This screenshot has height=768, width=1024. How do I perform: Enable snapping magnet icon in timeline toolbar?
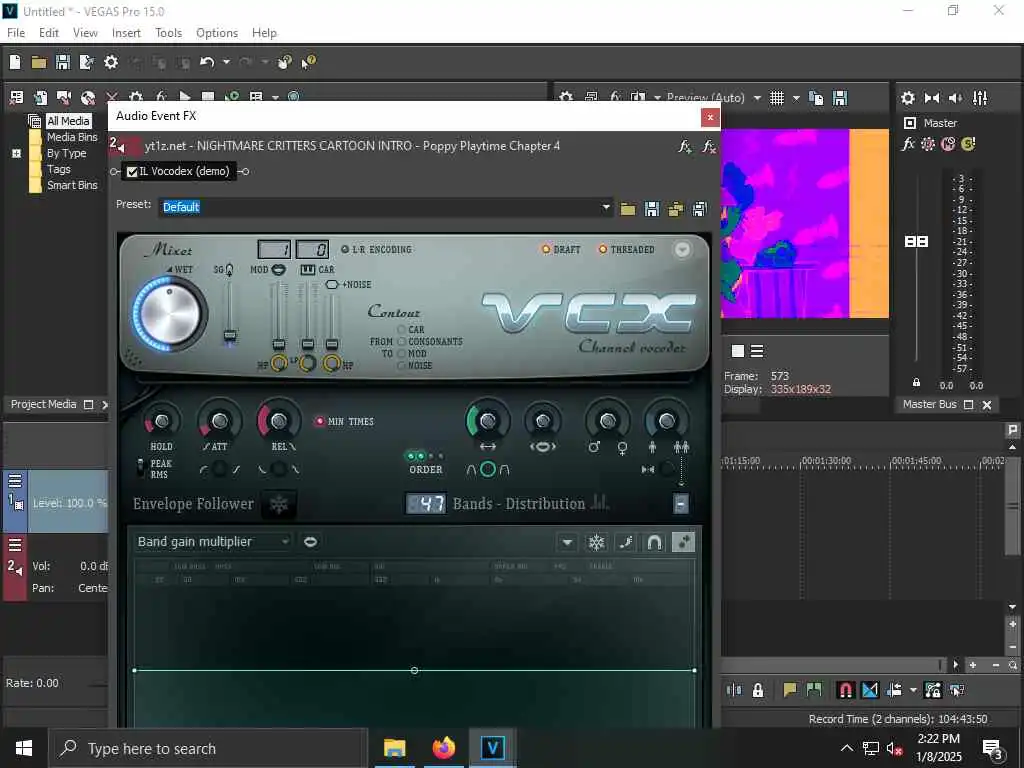pos(845,690)
